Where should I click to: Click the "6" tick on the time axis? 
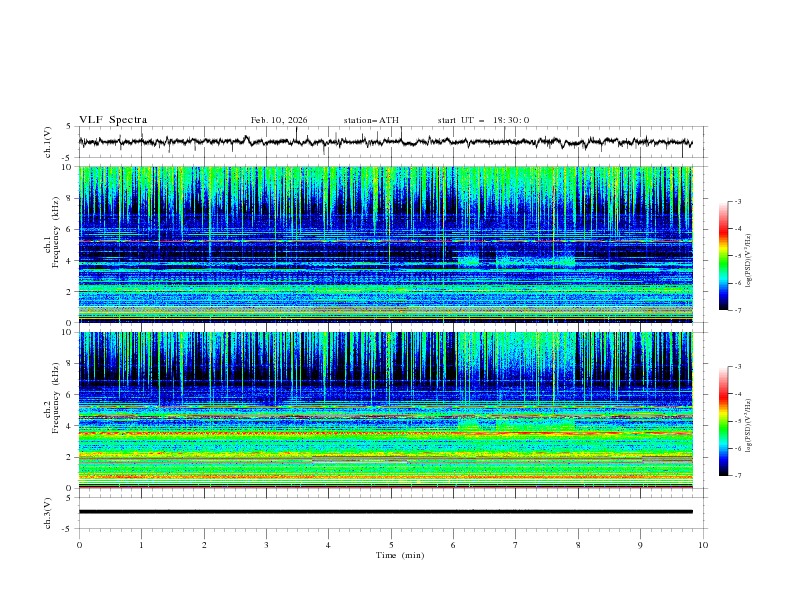click(x=453, y=545)
